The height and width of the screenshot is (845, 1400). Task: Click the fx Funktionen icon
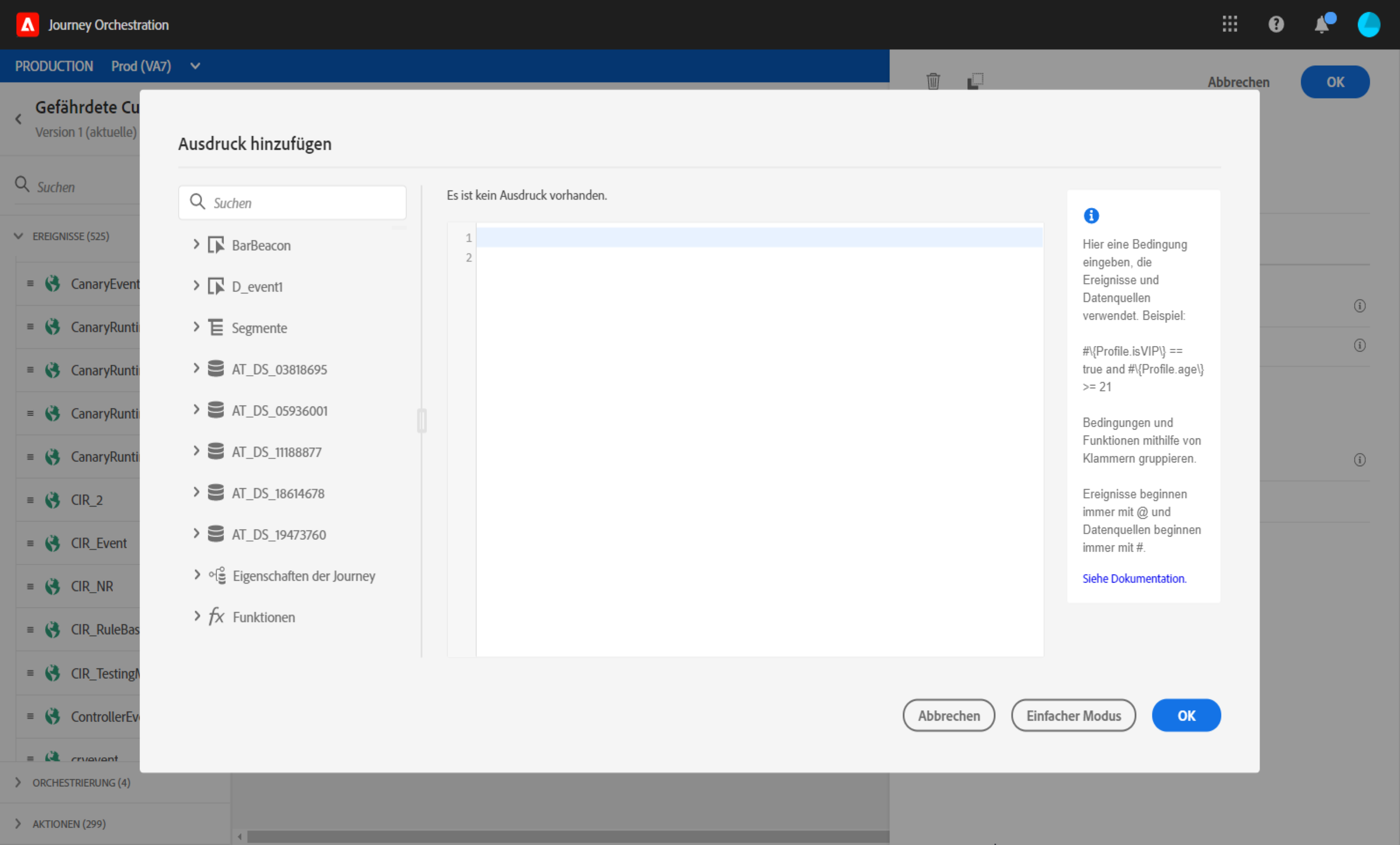216,617
